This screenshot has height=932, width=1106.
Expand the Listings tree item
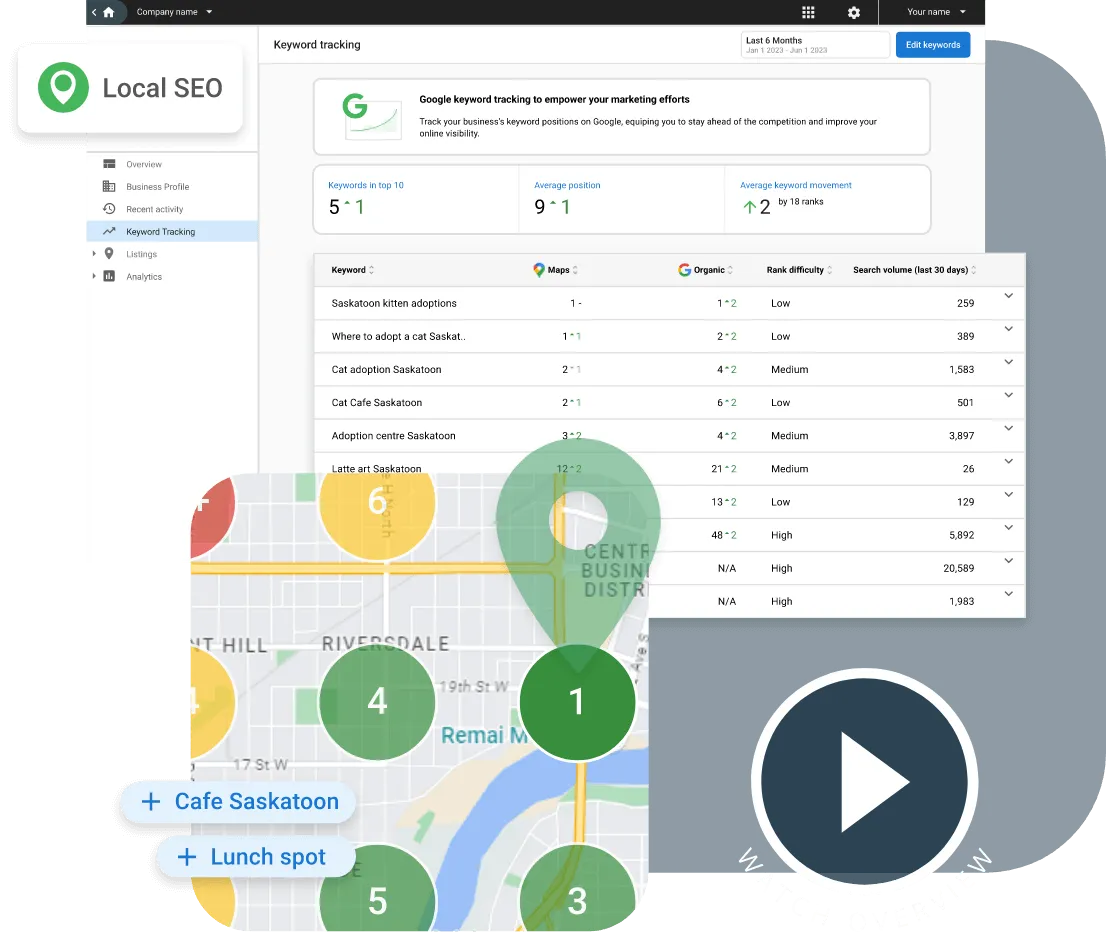[x=95, y=254]
